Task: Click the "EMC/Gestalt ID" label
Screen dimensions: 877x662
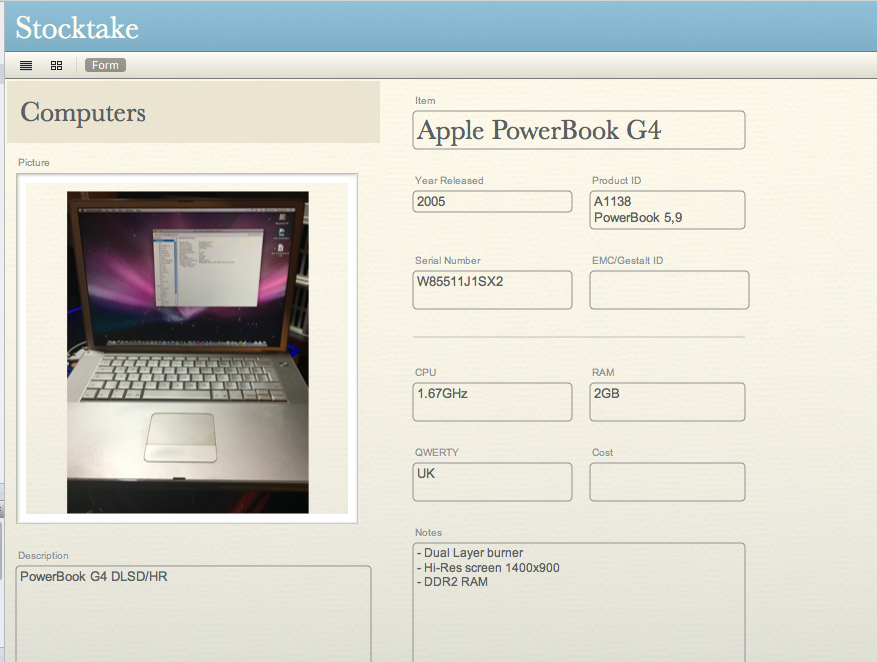Action: click(627, 261)
